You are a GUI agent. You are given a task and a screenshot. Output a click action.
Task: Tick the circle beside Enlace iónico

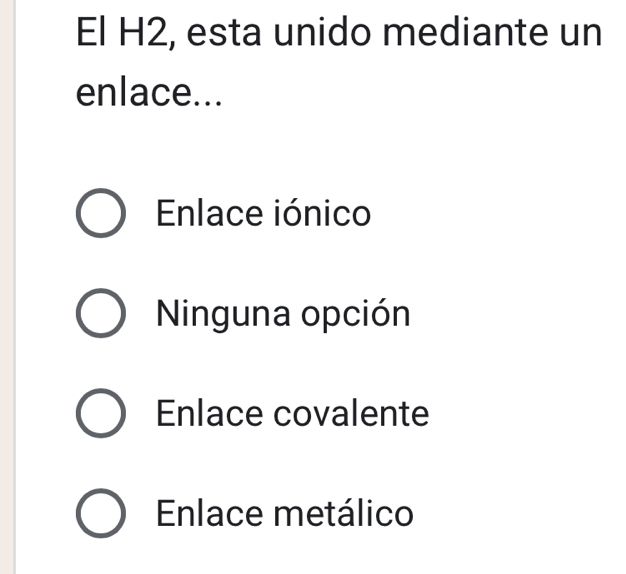(x=101, y=215)
